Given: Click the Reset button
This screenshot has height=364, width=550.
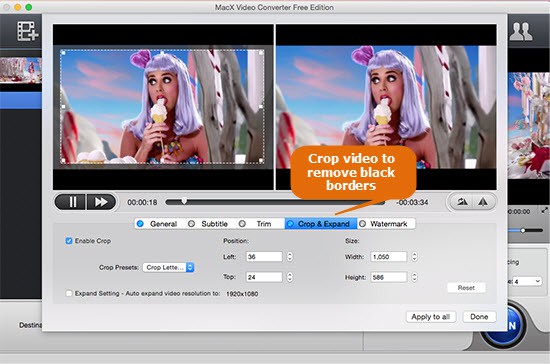Looking at the screenshot, I should tap(466, 288).
